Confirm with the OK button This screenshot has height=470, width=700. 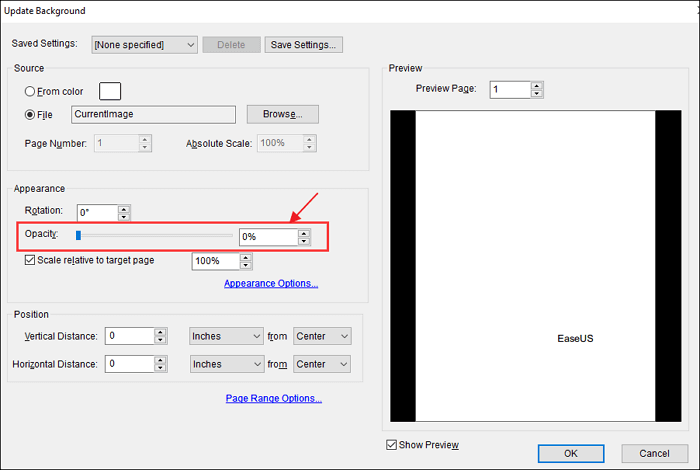pyautogui.click(x=571, y=453)
